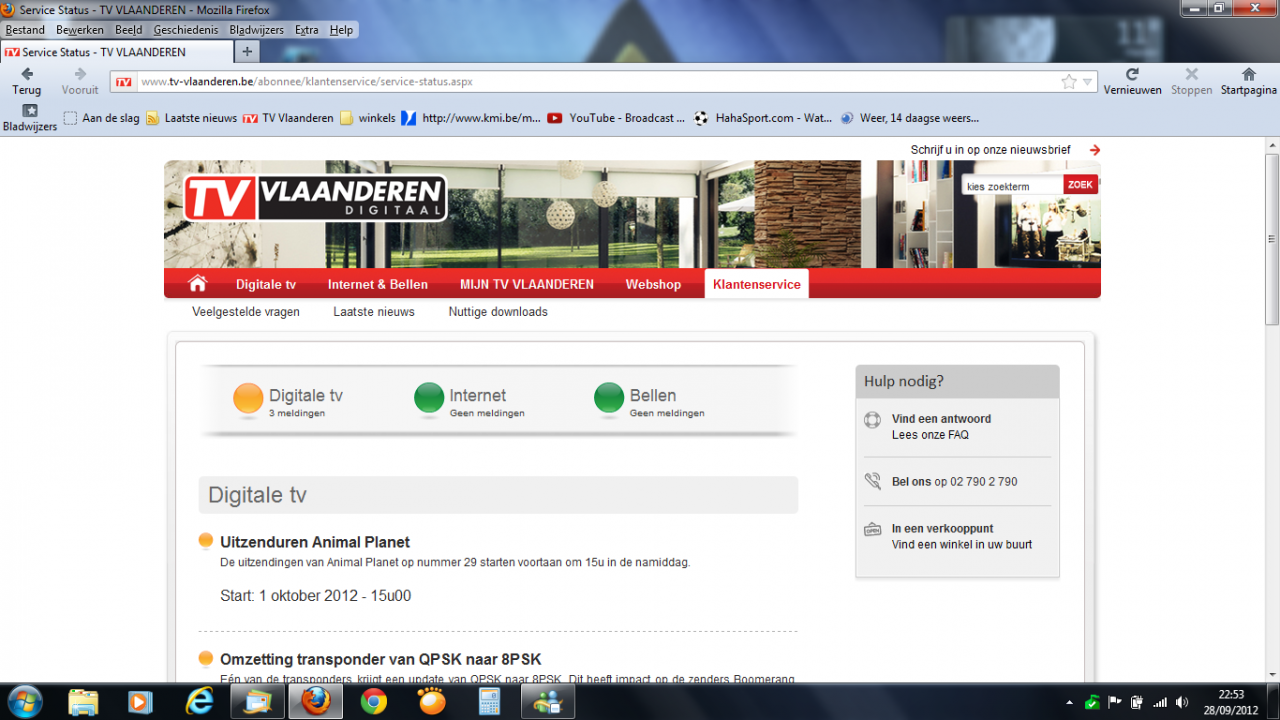Click the Uitzenduren Animal Planet heading

pos(315,542)
